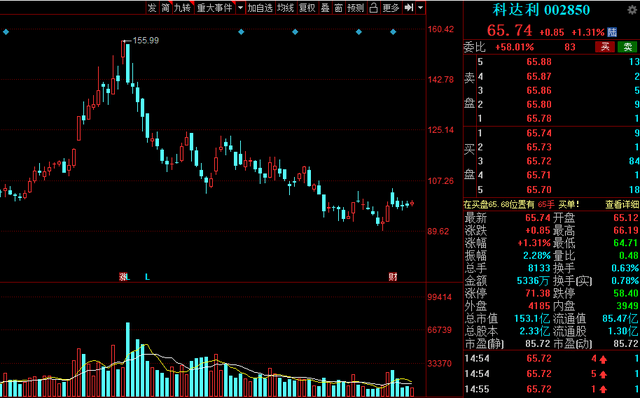Toggle the 九转 indicator

[182, 8]
